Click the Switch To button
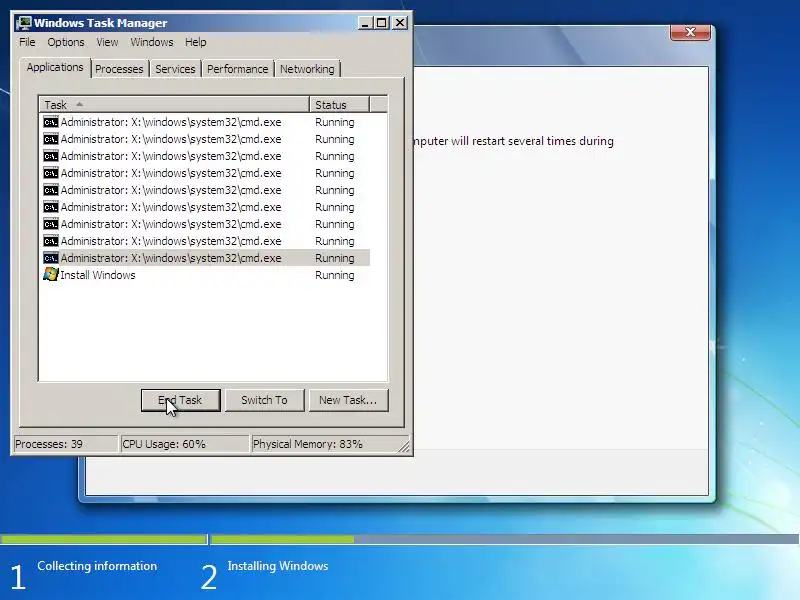 pos(264,400)
